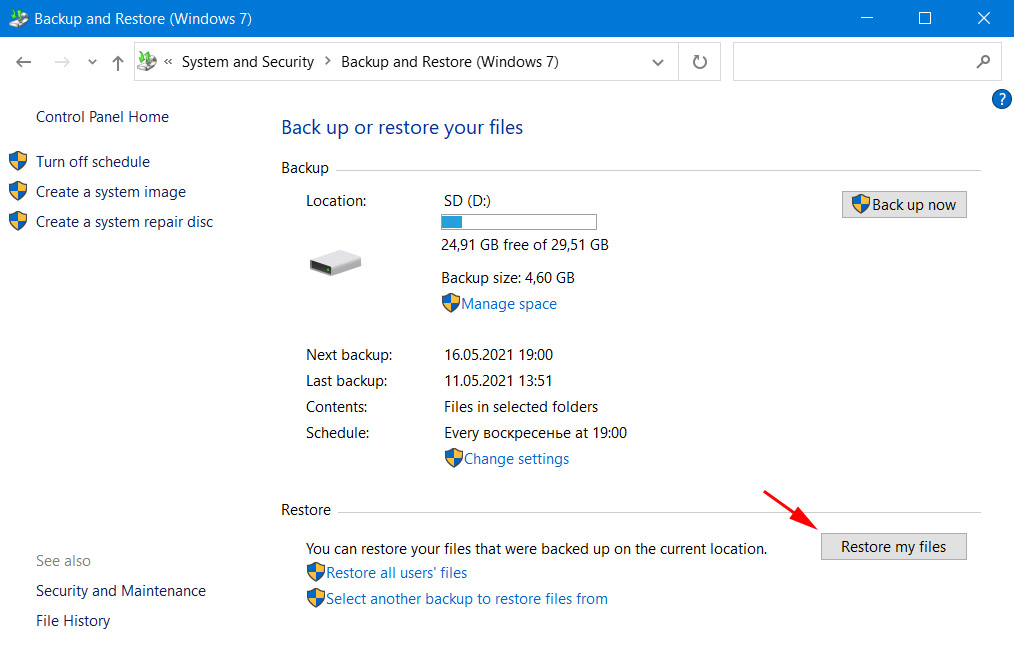1014x655 pixels.
Task: Close the Backup and Restore window
Action: point(984,18)
